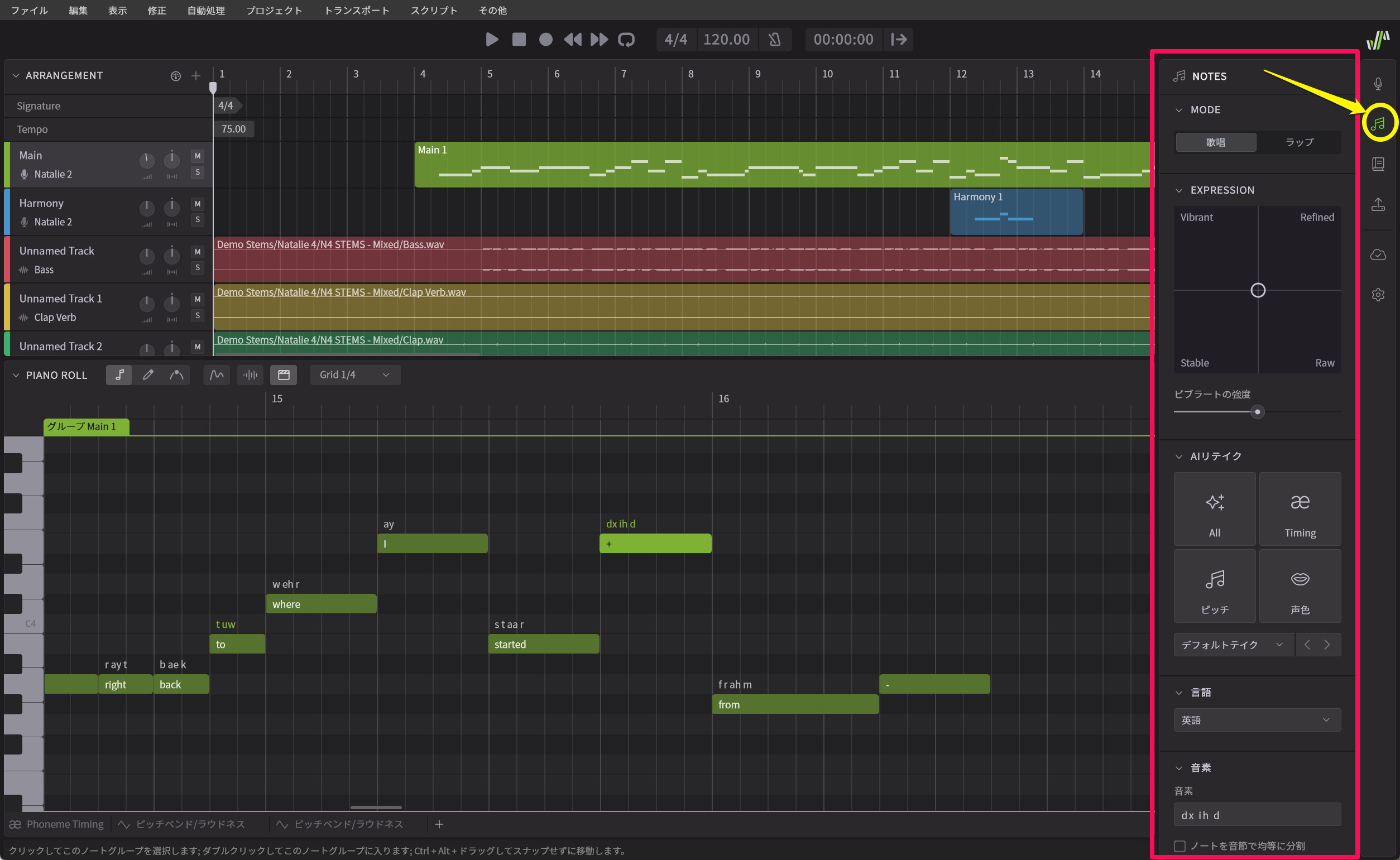Go to previous take with left arrow
The image size is (1400, 860).
(1307, 645)
